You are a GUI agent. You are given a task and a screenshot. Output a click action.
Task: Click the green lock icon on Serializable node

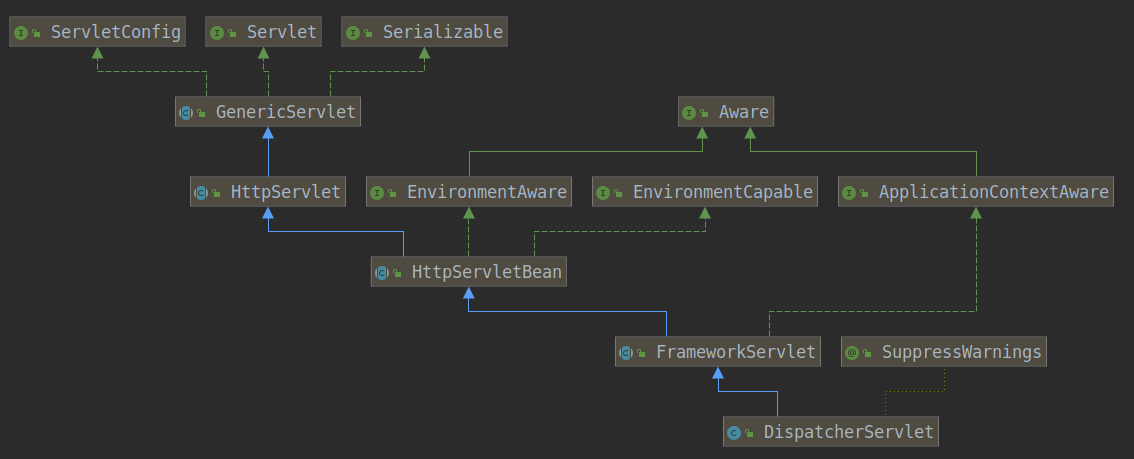coord(368,34)
